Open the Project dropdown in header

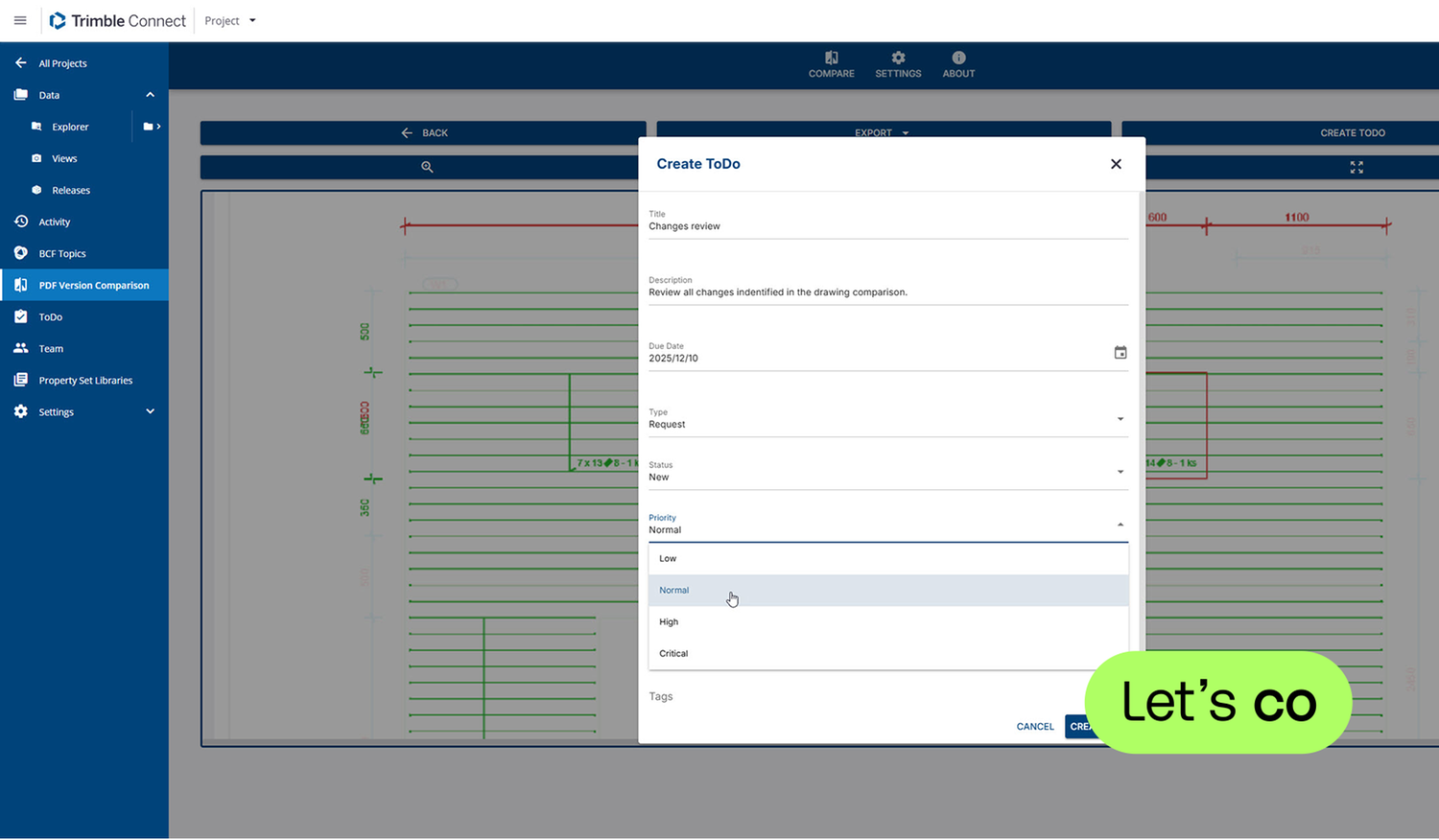pyautogui.click(x=230, y=20)
